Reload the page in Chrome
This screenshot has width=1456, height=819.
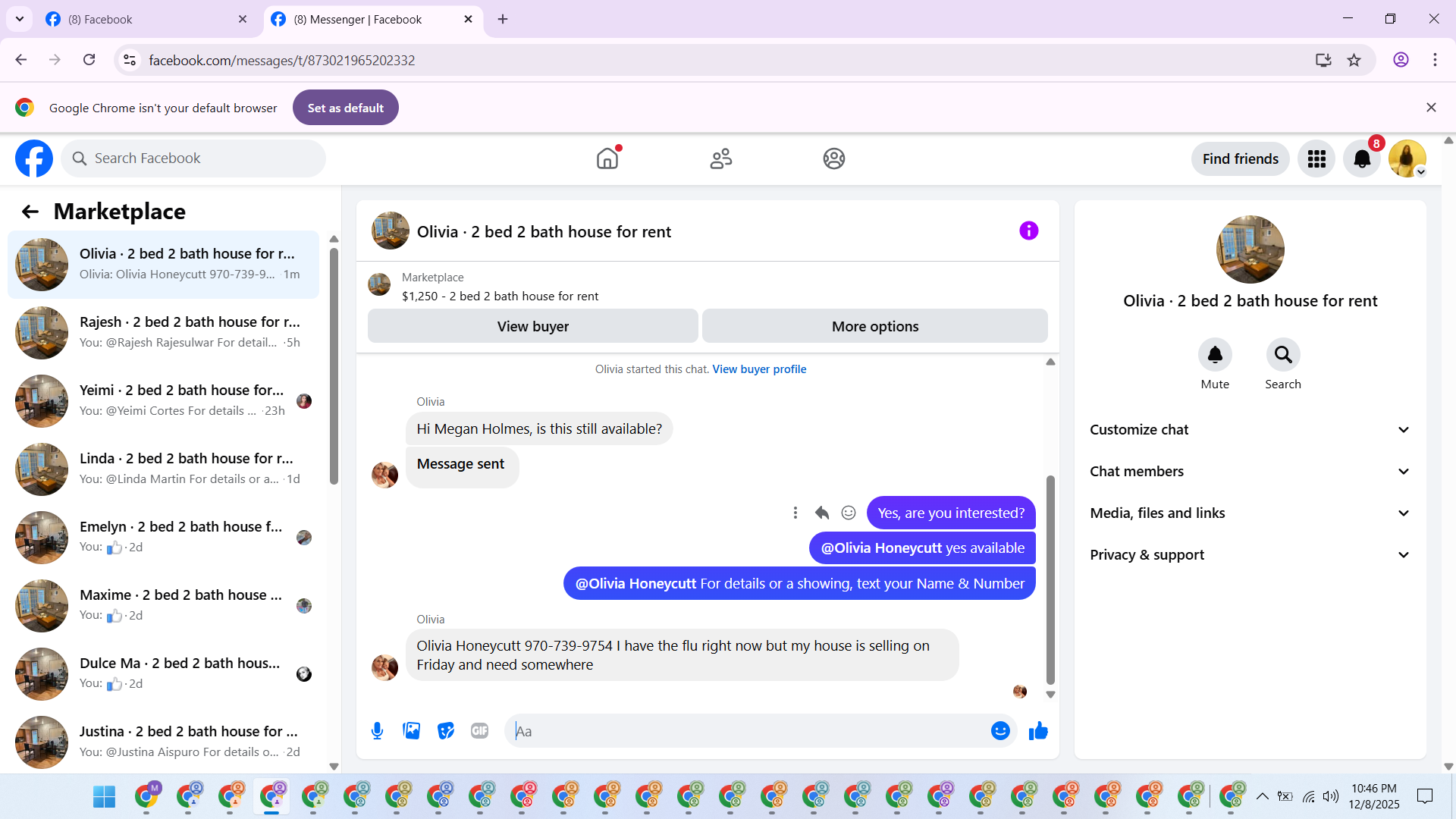point(89,60)
